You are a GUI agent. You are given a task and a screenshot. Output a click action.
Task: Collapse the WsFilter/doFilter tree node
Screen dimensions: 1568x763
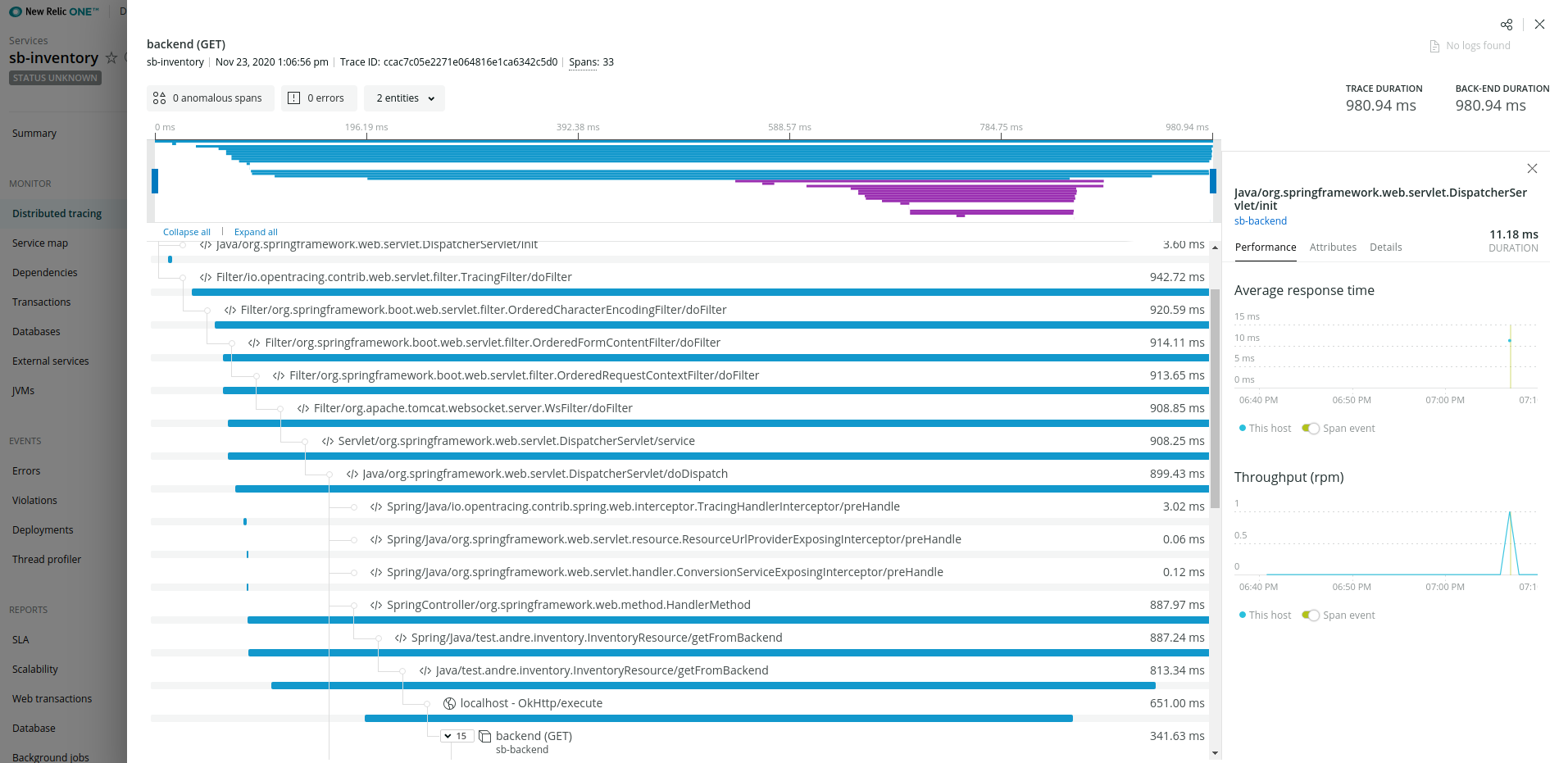click(280, 409)
